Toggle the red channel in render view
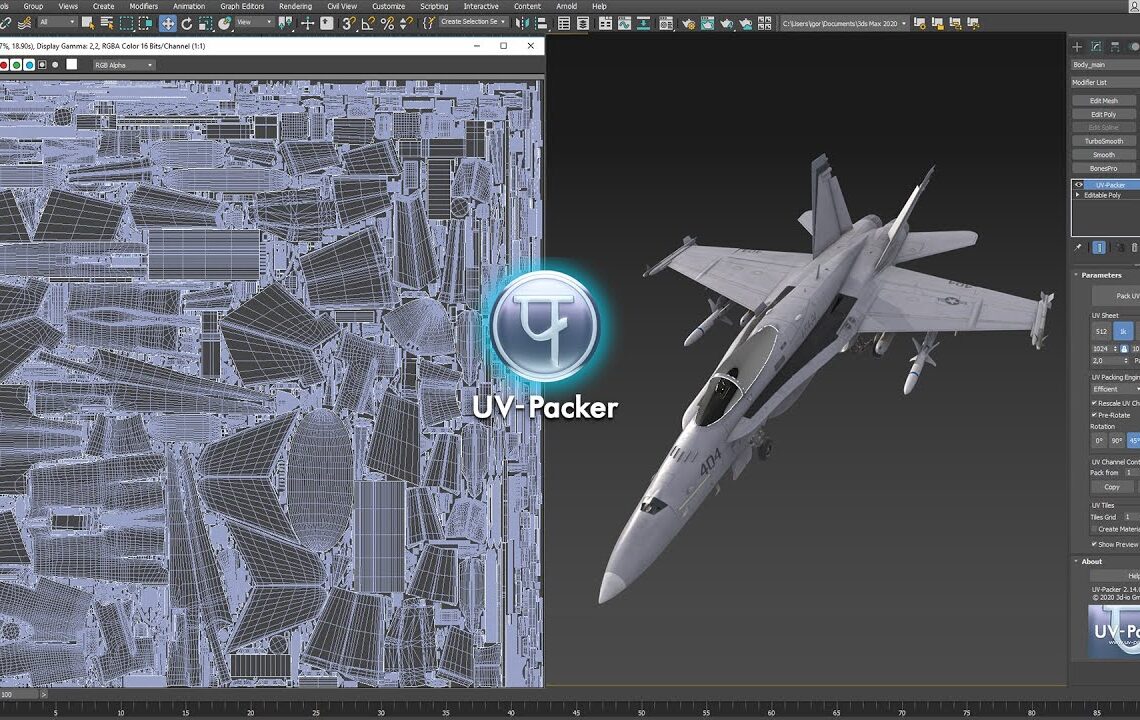Screen dimensions: 1140x720 6,64
